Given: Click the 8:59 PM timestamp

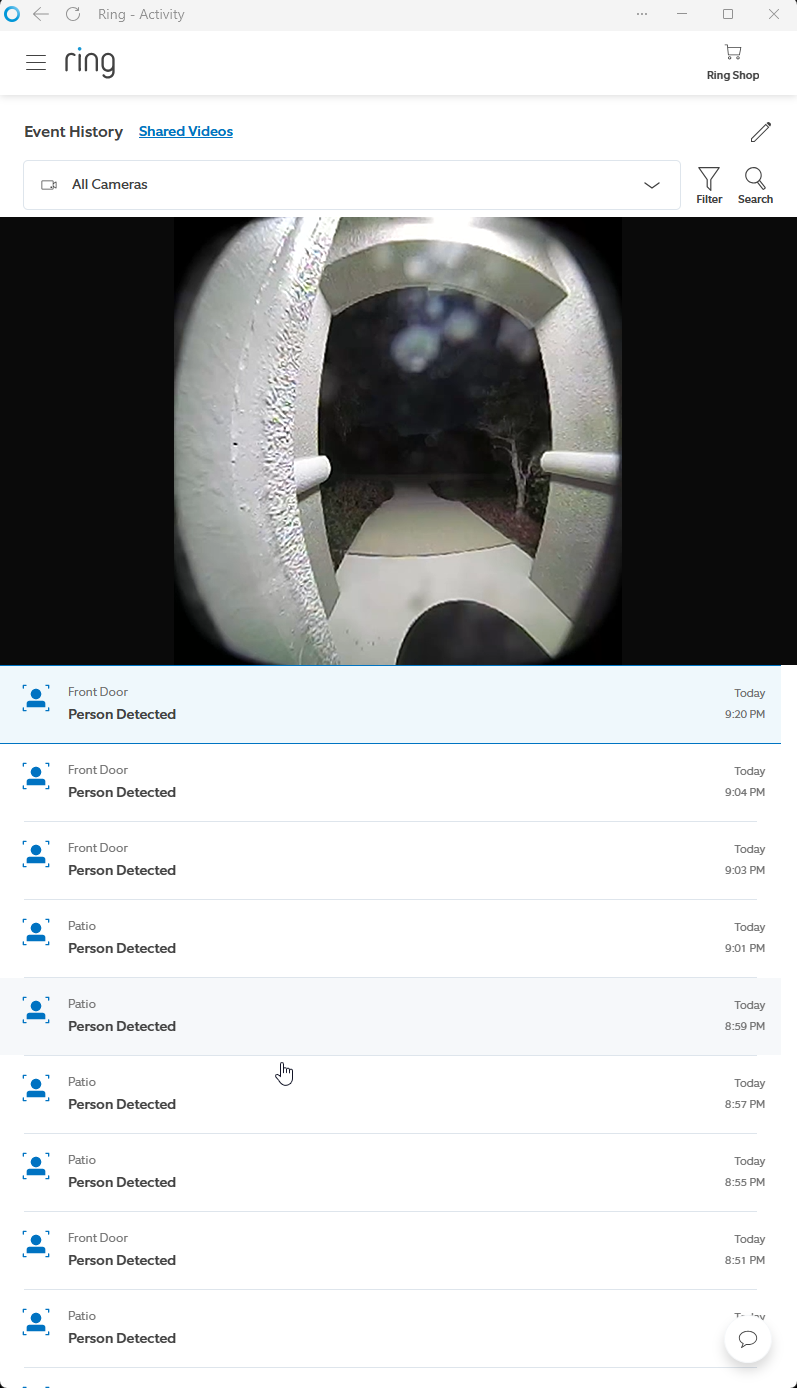Looking at the screenshot, I should 745,1027.
